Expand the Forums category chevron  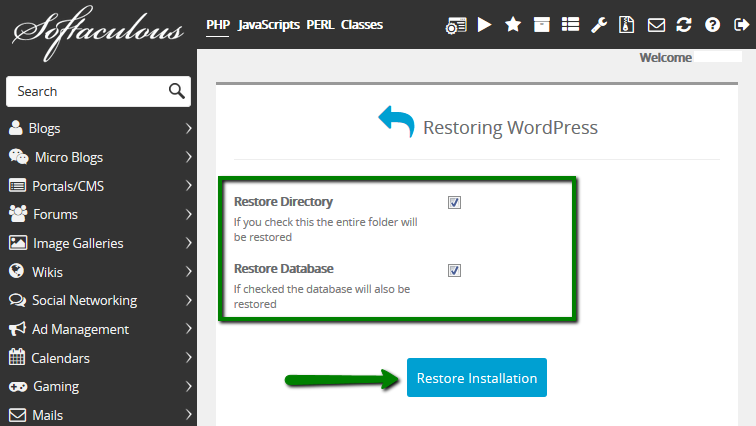point(189,214)
